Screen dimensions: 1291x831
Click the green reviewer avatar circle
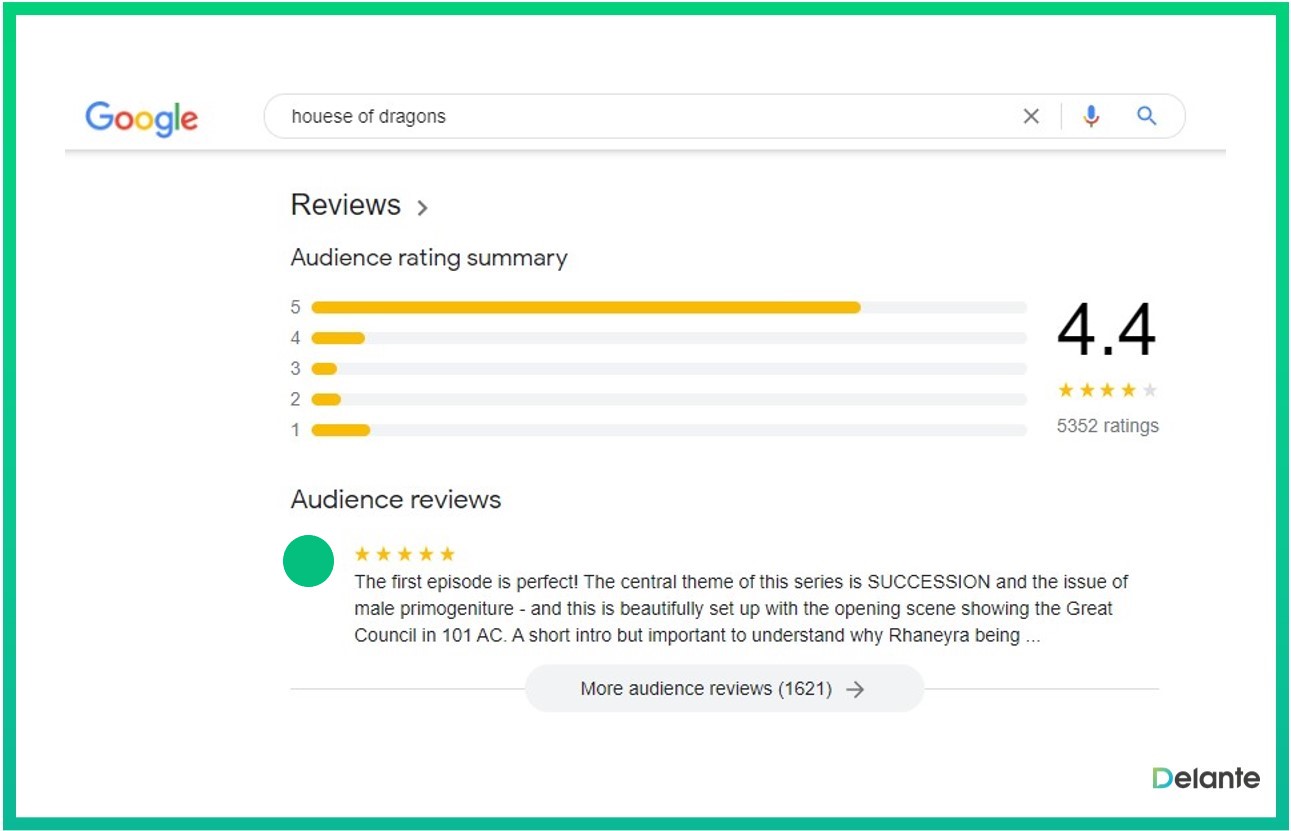click(x=308, y=561)
